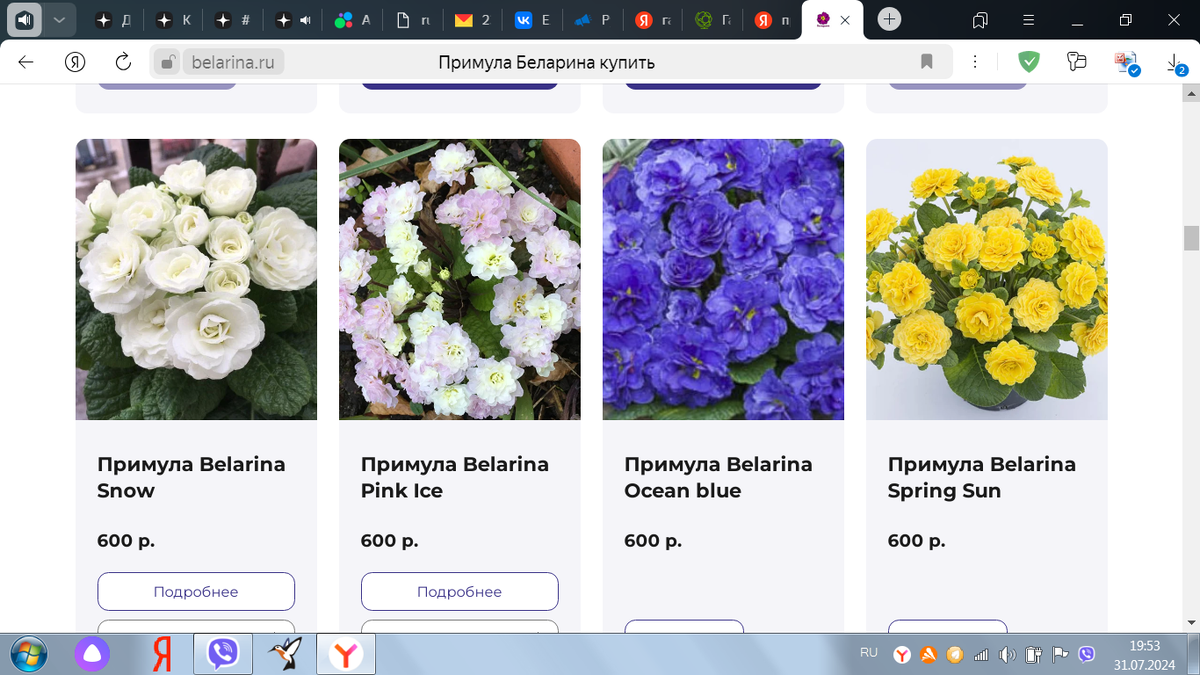Open Viber from the taskbar
Screen dimensions: 1200x675
click(x=223, y=655)
